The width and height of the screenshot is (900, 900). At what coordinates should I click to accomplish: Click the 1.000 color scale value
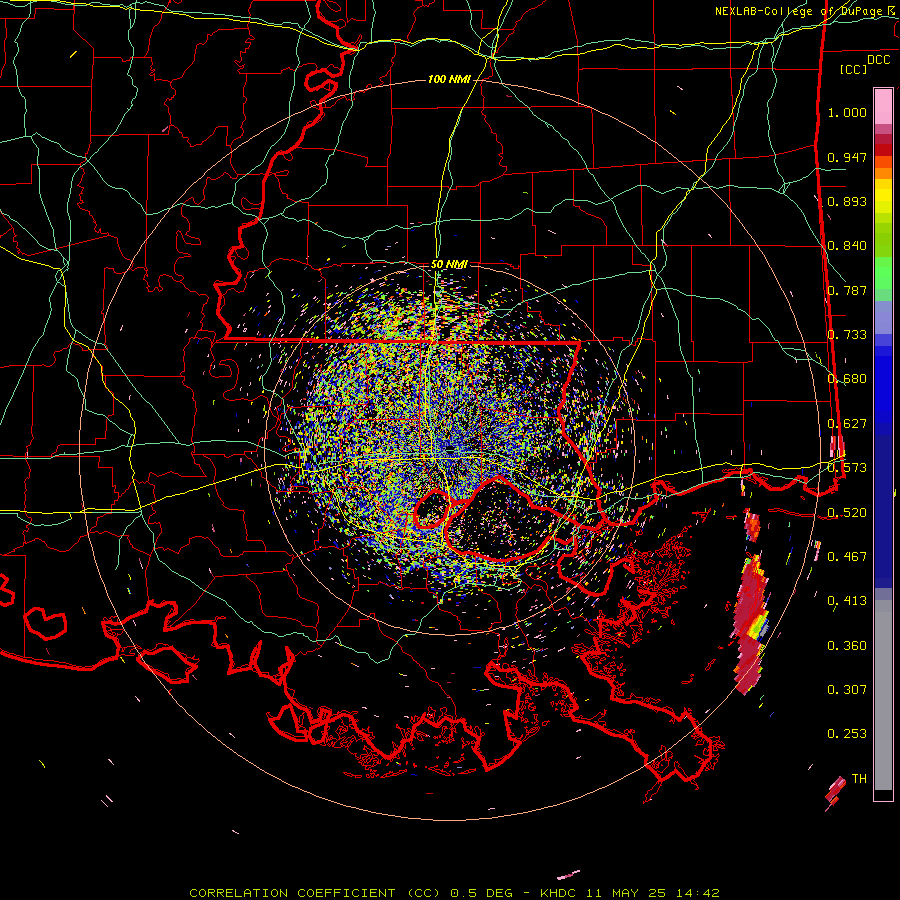(847, 112)
